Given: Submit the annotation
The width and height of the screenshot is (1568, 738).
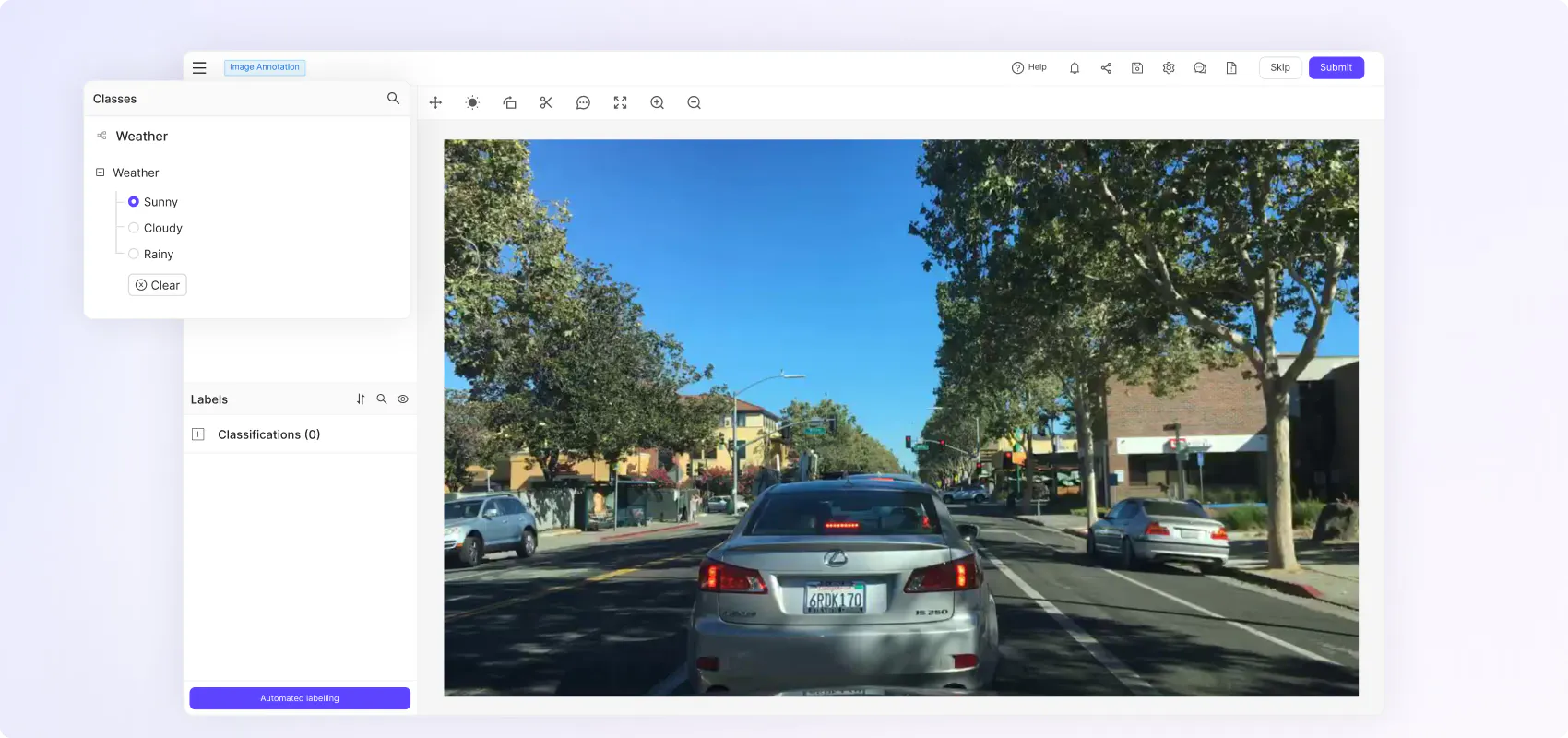Looking at the screenshot, I should pyautogui.click(x=1336, y=67).
